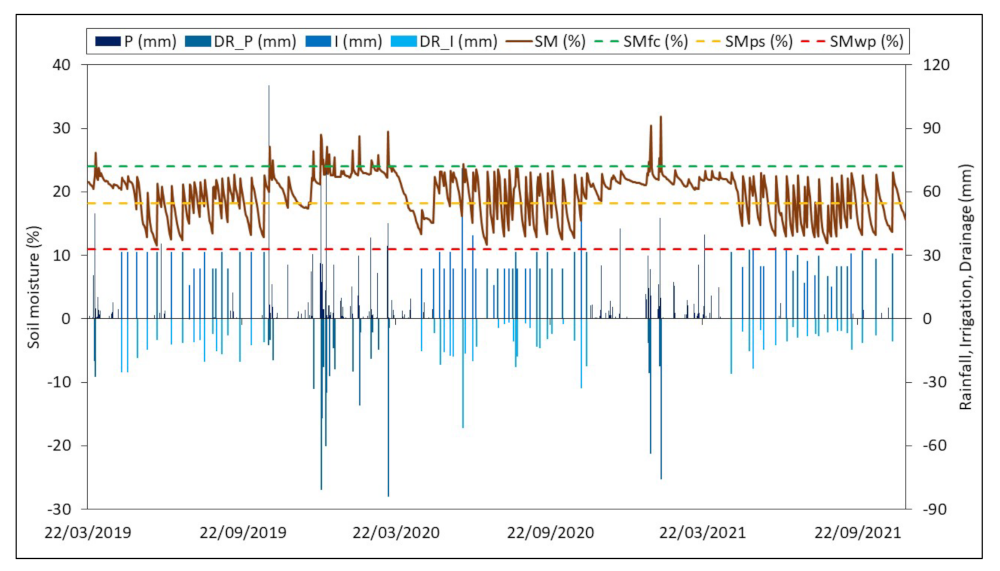Screen dimensions: 1000x571
Task: Select the SMps (%) yellow dashed legend entry
Action: point(745,41)
